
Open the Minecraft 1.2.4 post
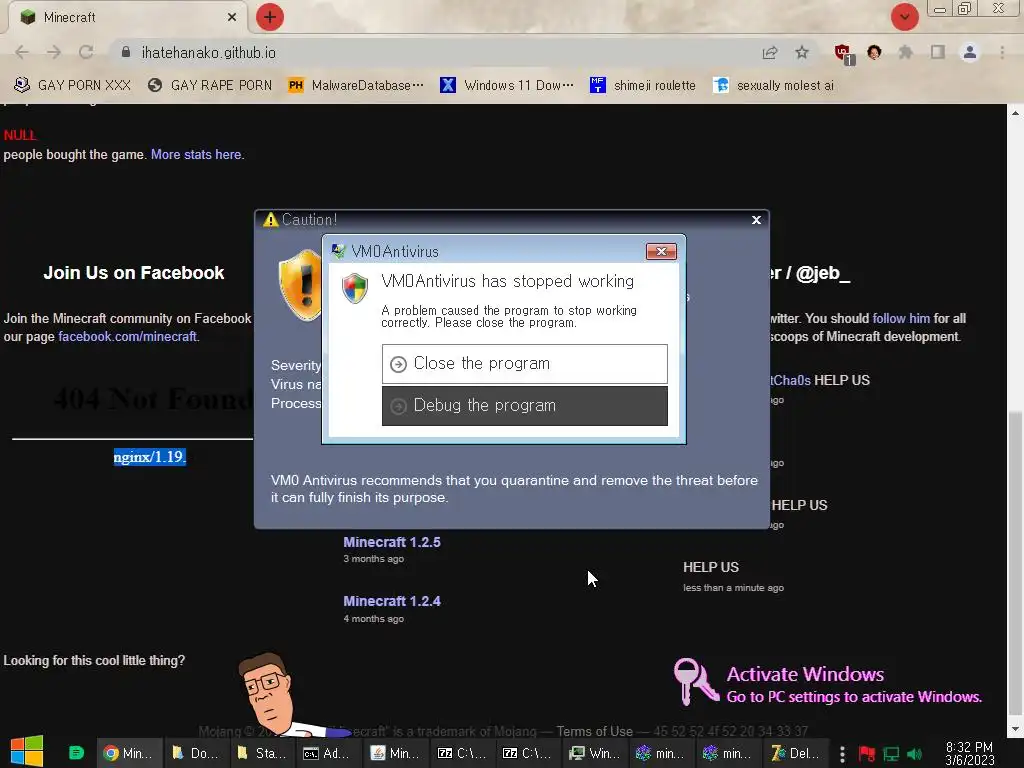[x=392, y=601]
